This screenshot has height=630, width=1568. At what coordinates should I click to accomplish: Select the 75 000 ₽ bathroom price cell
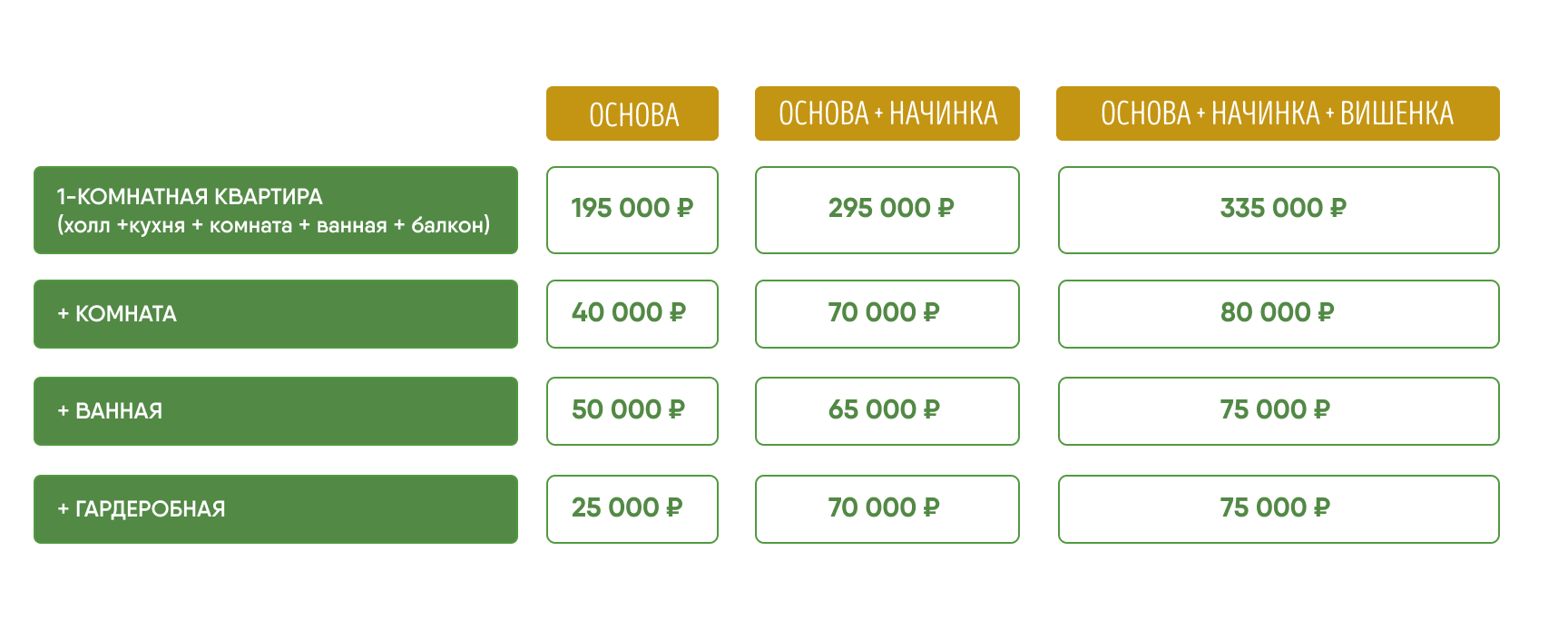coord(1279,411)
